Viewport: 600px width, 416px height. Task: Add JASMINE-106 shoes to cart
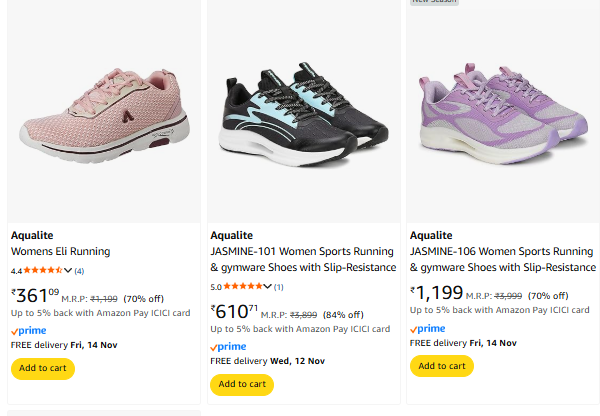pos(442,366)
